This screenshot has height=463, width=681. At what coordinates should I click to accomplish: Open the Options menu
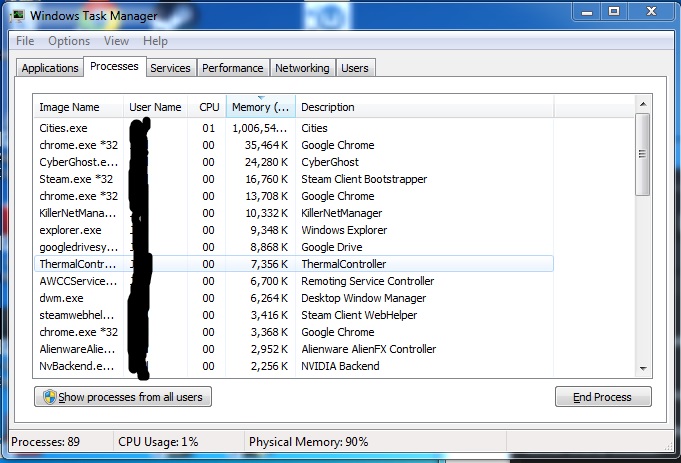(x=69, y=41)
